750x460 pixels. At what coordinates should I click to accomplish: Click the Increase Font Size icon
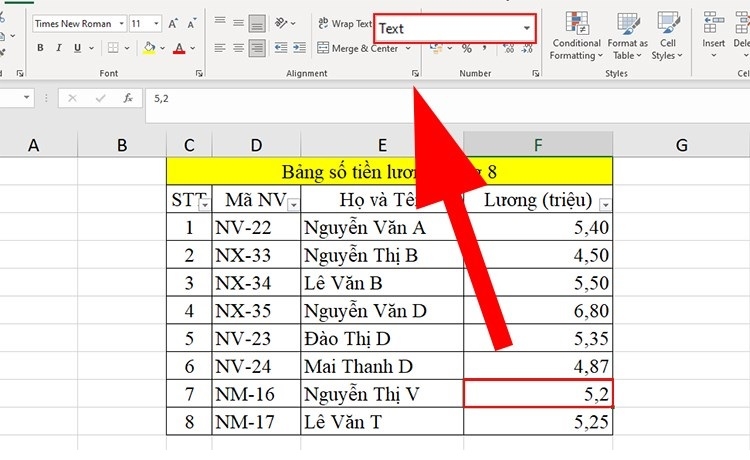coord(173,23)
